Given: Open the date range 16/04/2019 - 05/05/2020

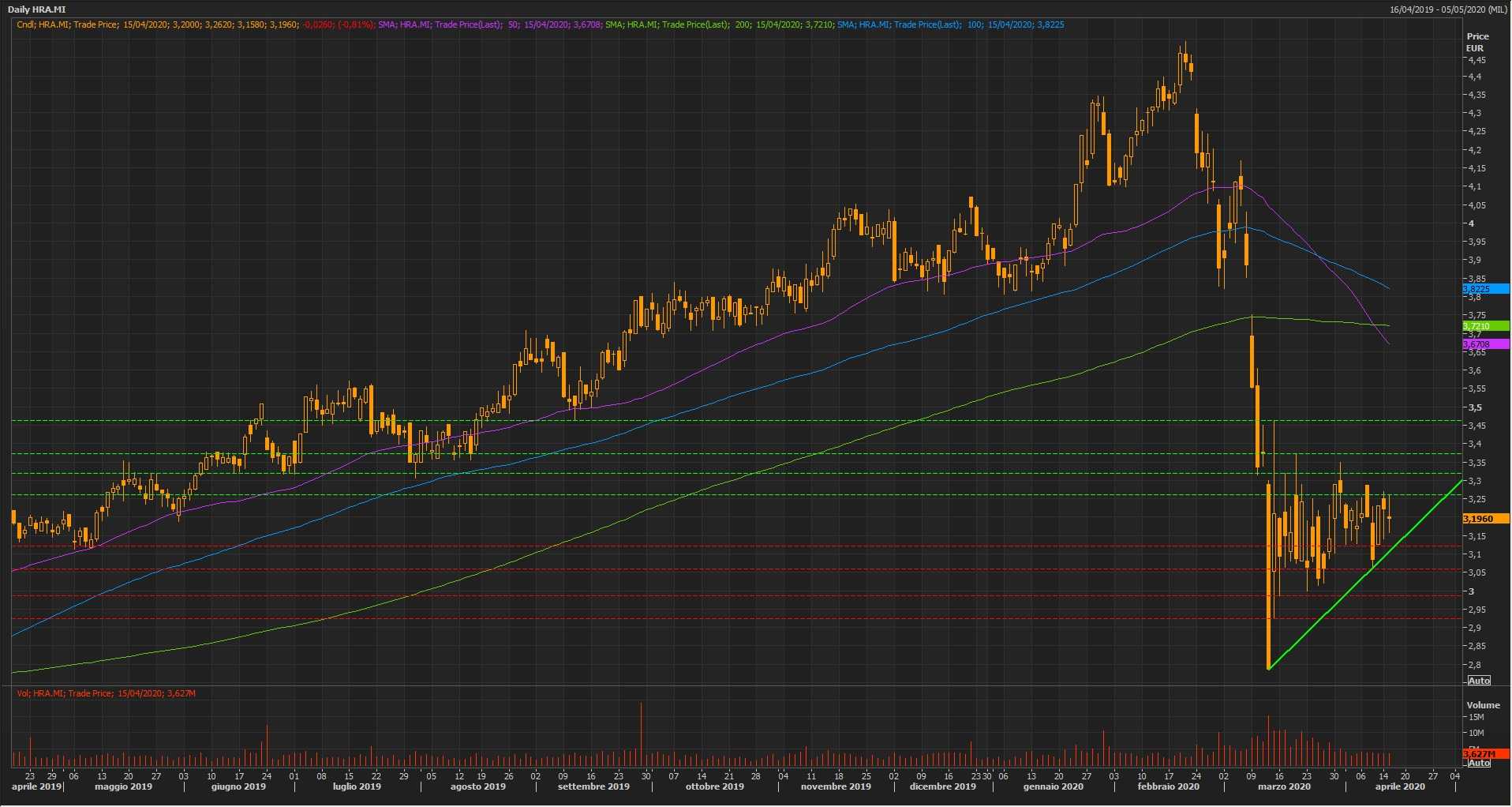Looking at the screenshot, I should [x=1448, y=9].
